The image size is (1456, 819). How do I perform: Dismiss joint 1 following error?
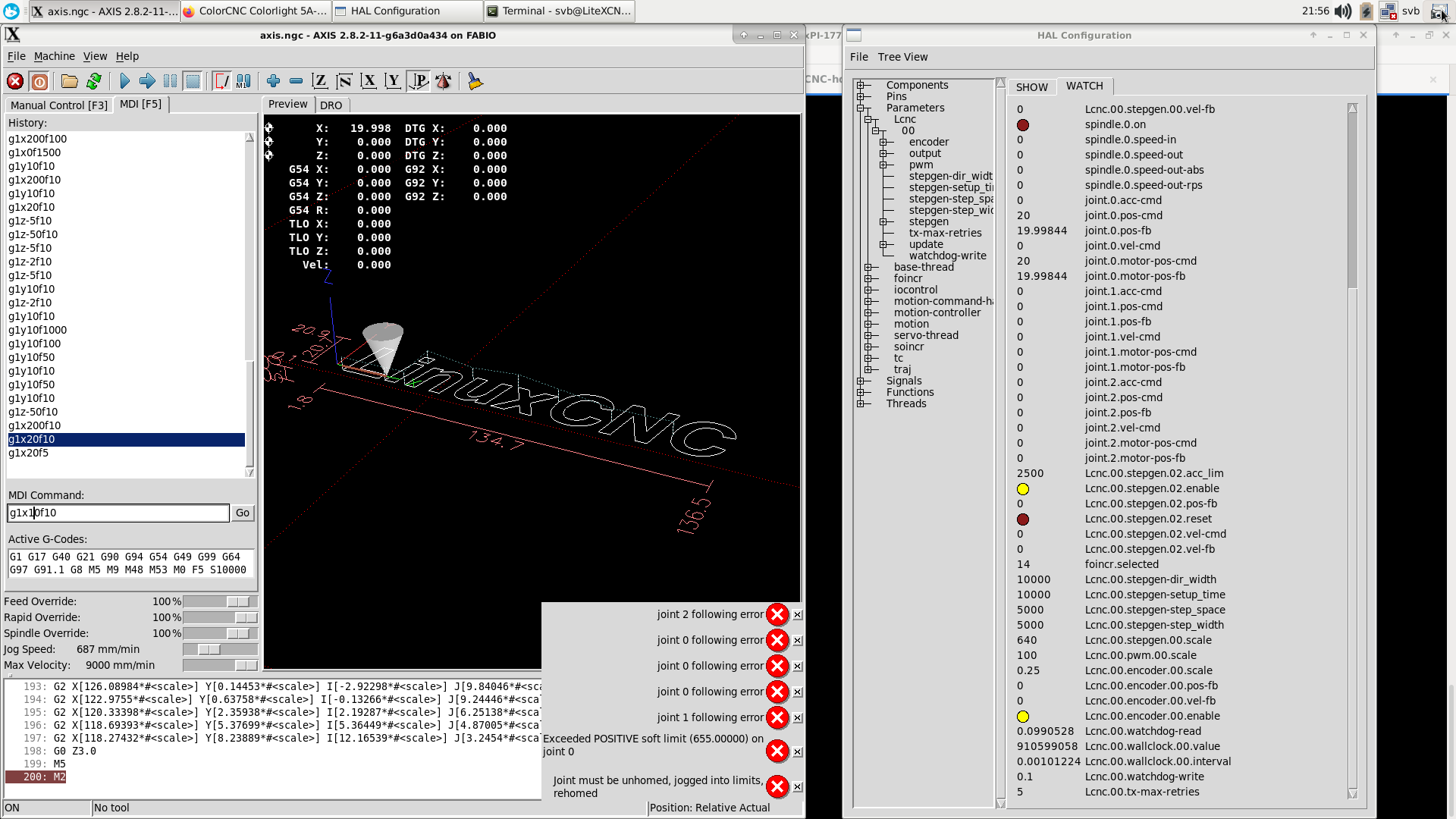(x=798, y=718)
